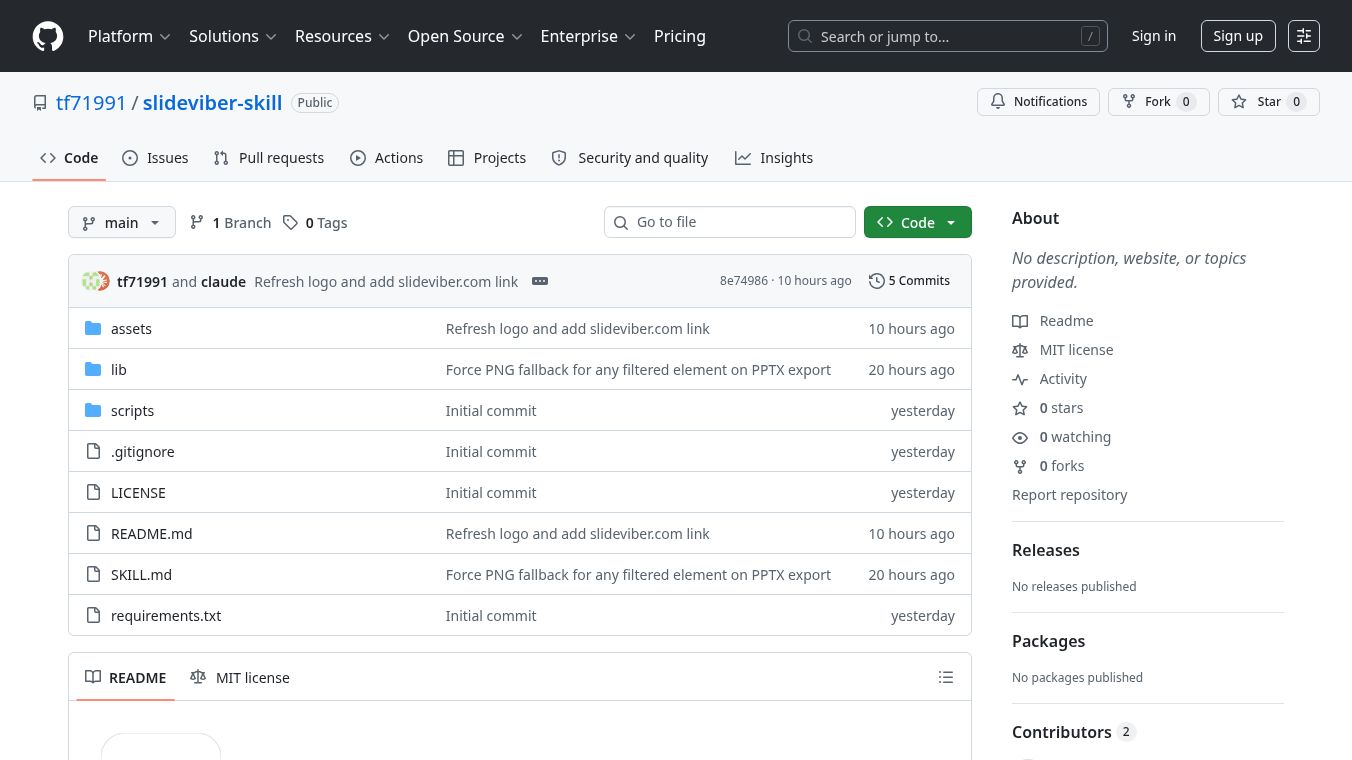Open the Packages heading link

1048,641
